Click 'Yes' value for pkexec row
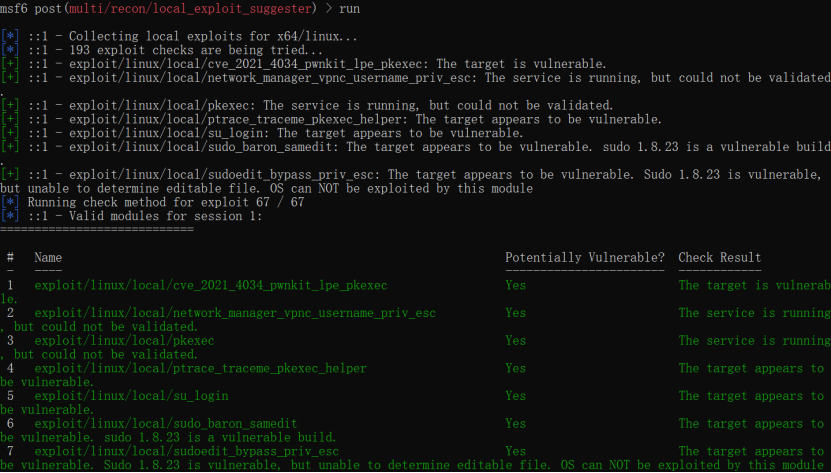This screenshot has height=473, width=831. click(x=516, y=340)
